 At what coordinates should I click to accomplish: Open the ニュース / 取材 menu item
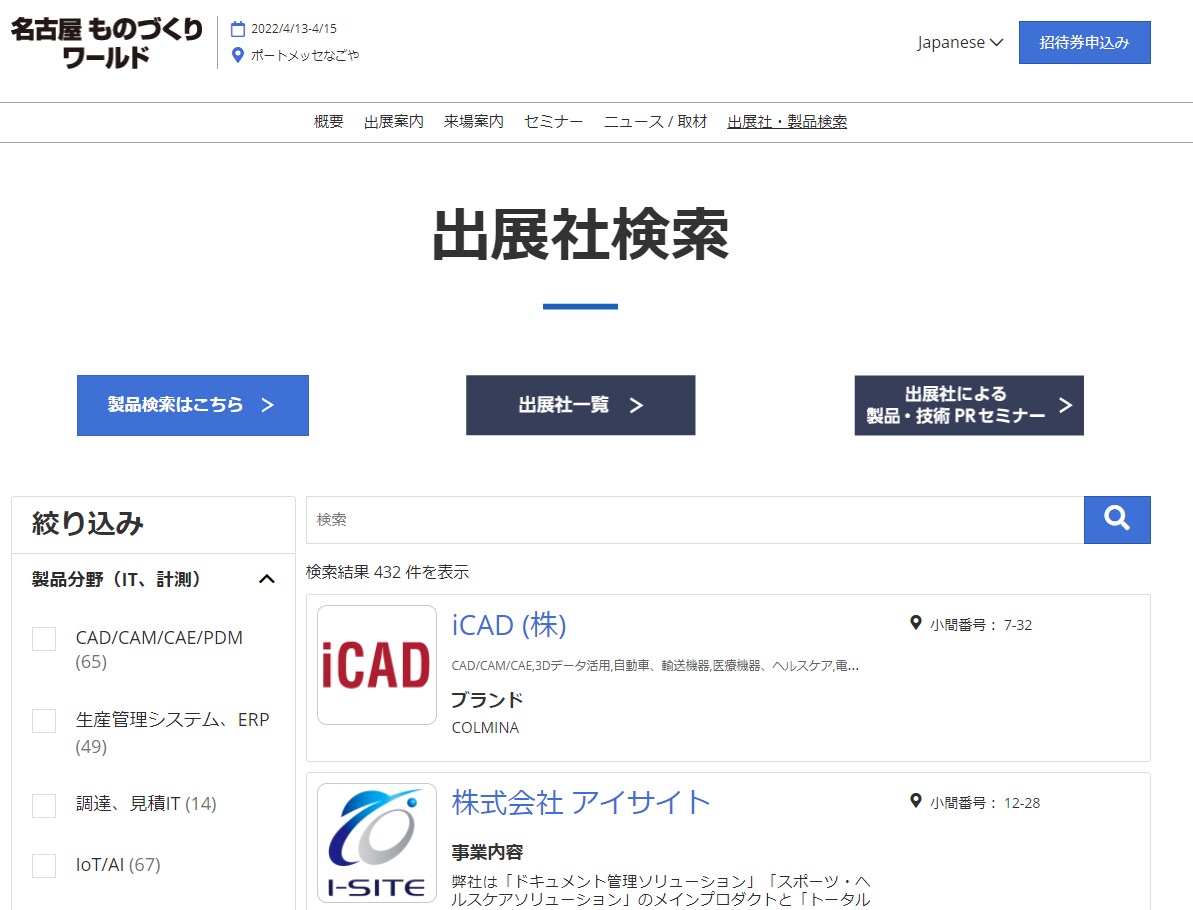pos(655,122)
